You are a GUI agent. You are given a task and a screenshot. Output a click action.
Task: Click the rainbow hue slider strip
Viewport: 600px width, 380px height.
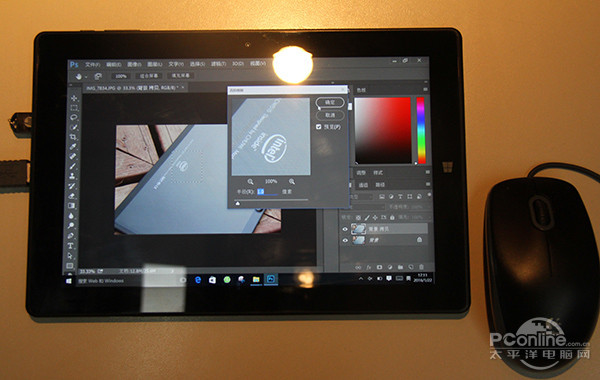pyautogui.click(x=421, y=130)
